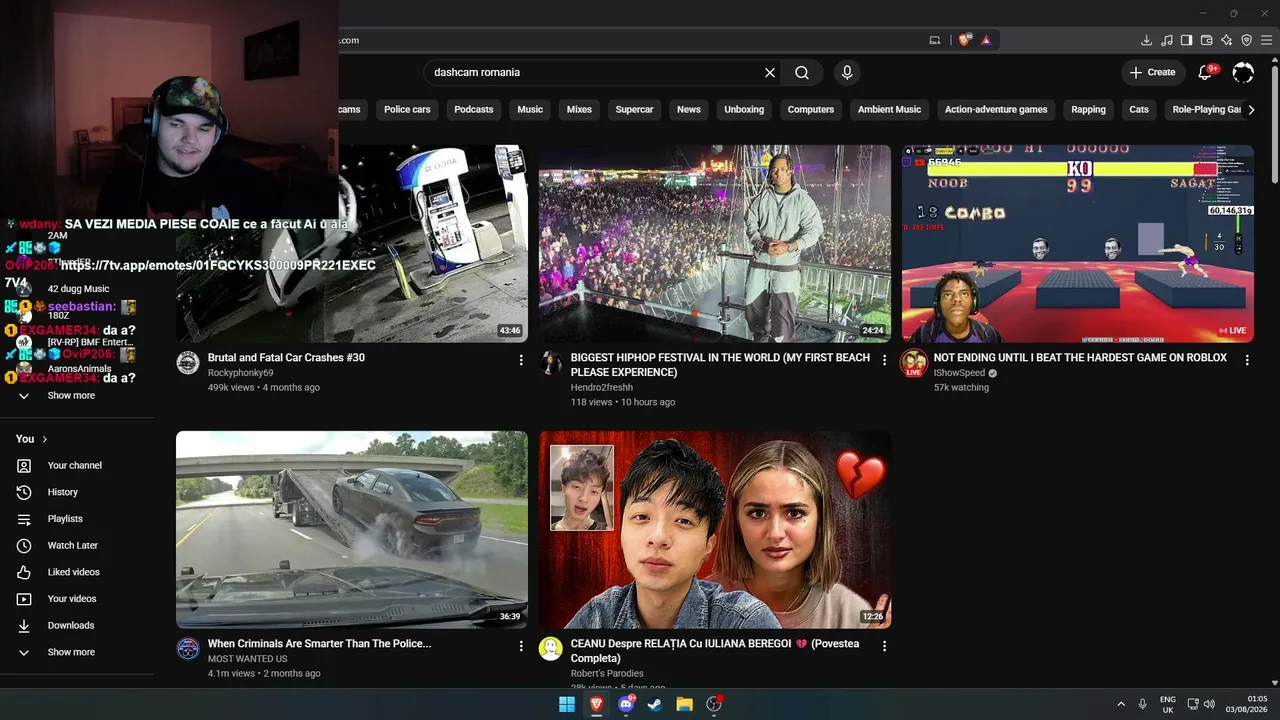Open the YouTube account avatar menu

(x=1243, y=72)
